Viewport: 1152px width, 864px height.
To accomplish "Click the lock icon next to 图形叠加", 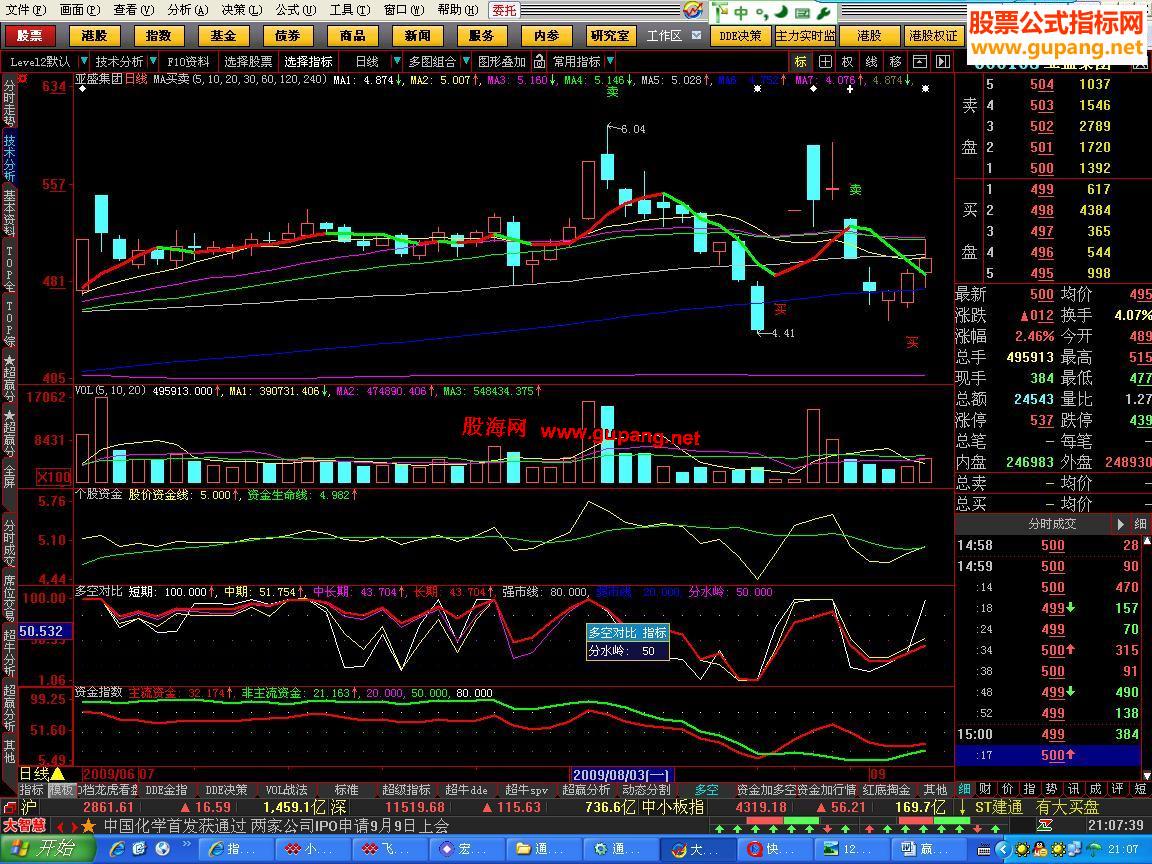I will point(539,62).
